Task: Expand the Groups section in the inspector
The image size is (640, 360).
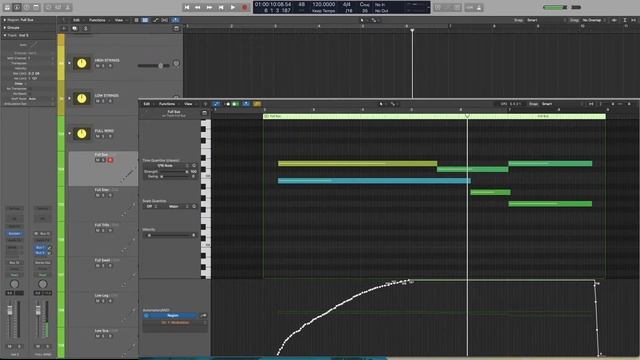Action: 4,27
